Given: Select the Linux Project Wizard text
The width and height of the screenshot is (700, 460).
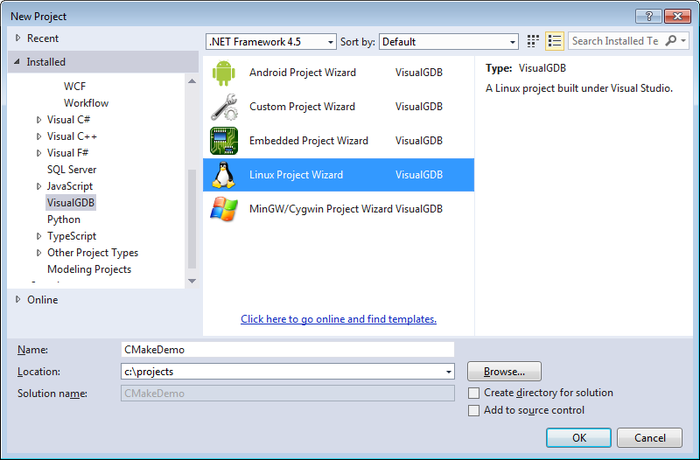Looking at the screenshot, I should point(296,175).
